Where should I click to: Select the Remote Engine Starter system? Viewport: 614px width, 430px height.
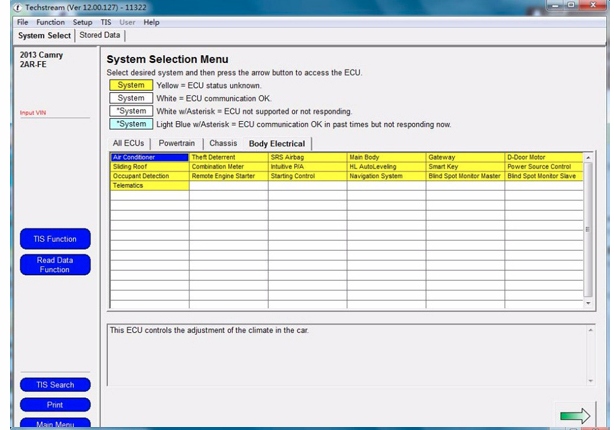229,176
